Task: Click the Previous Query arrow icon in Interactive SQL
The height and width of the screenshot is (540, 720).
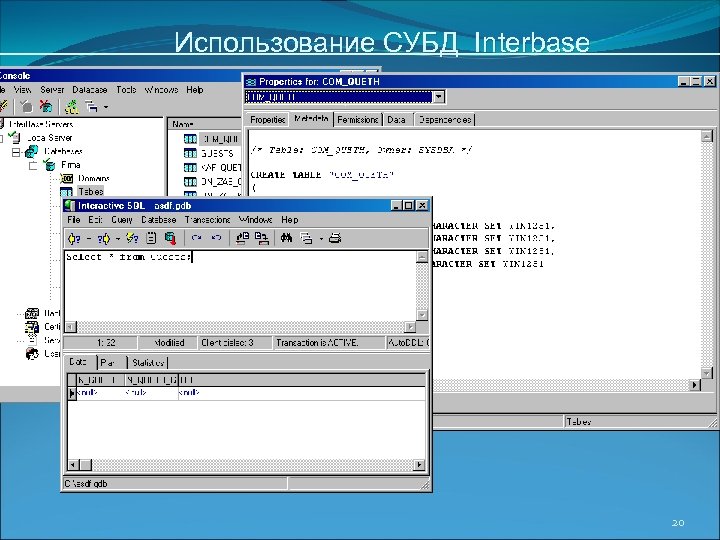Action: click(x=74, y=238)
